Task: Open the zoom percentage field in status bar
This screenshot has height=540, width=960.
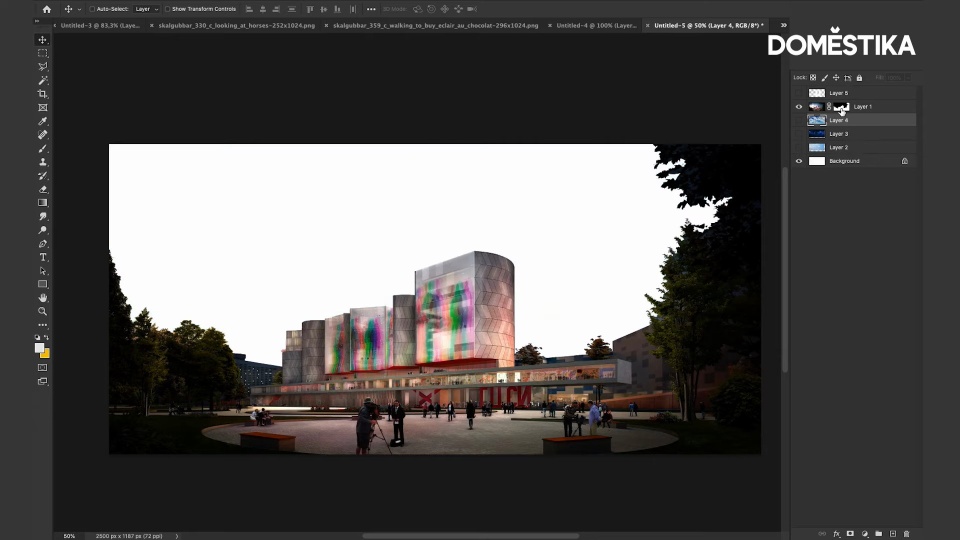Action: click(x=69, y=536)
